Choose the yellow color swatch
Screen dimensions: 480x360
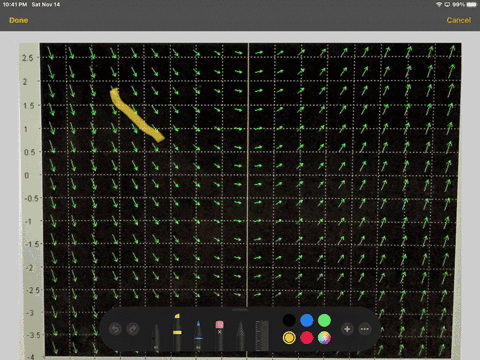pyautogui.click(x=289, y=338)
